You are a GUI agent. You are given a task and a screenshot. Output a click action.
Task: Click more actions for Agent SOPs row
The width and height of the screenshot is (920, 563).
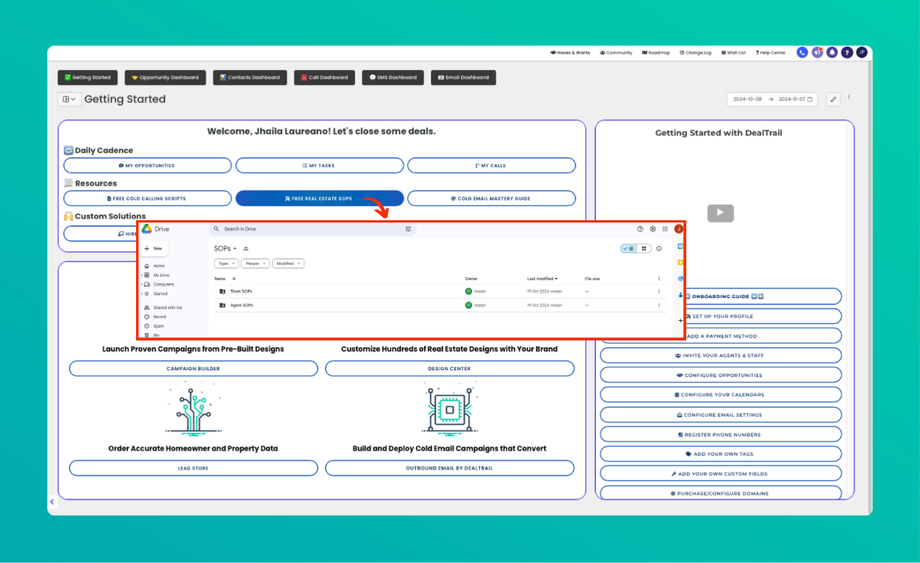pos(659,305)
